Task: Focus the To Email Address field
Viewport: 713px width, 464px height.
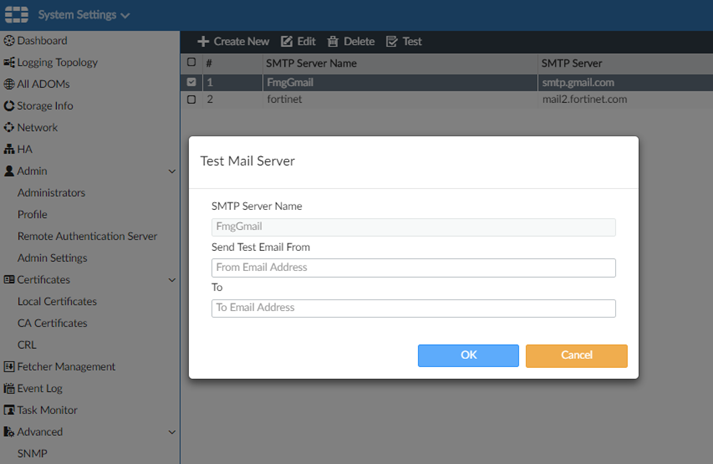Action: [x=413, y=308]
